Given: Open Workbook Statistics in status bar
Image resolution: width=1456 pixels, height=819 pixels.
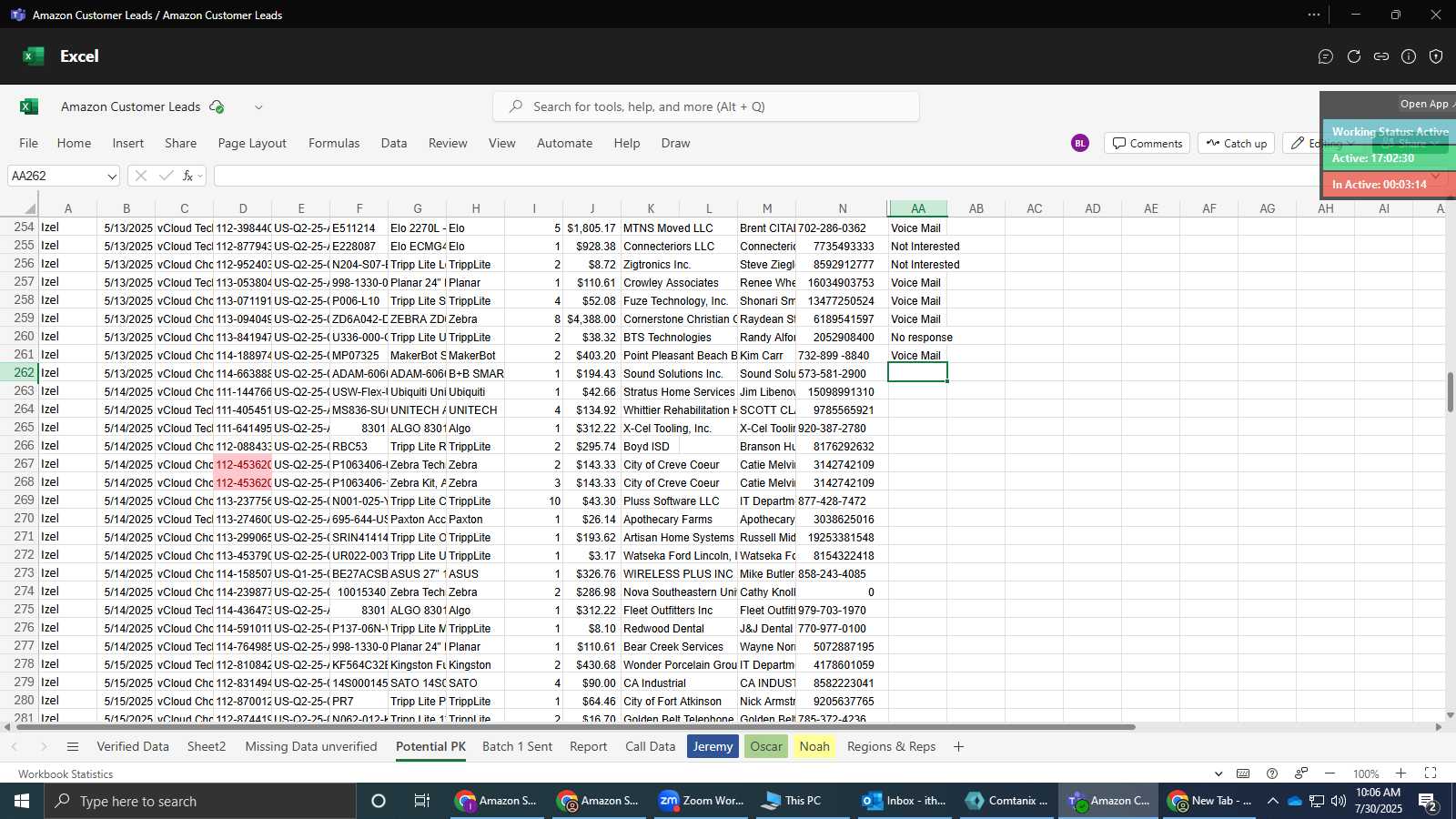Looking at the screenshot, I should [66, 774].
